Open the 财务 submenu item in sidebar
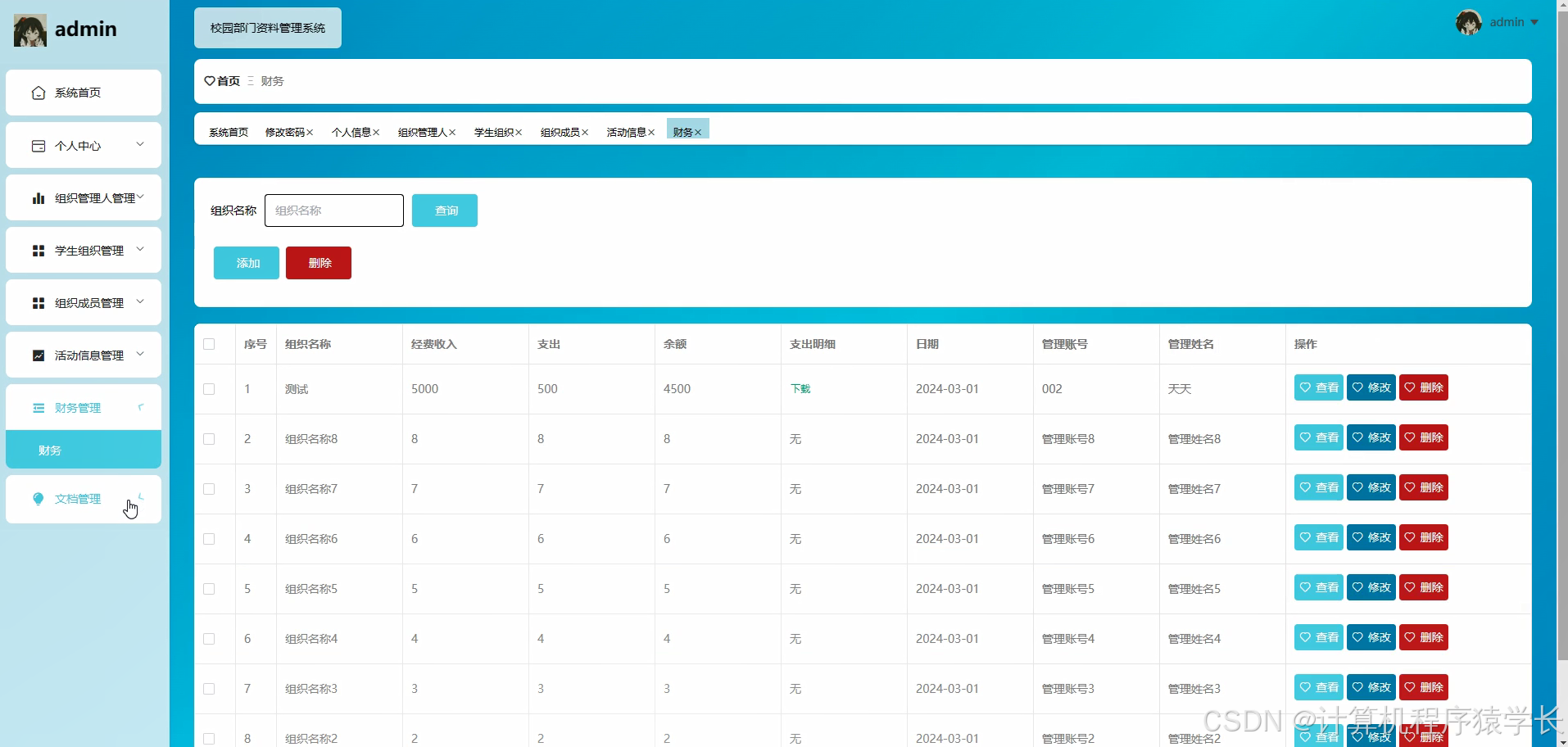 pyautogui.click(x=84, y=450)
